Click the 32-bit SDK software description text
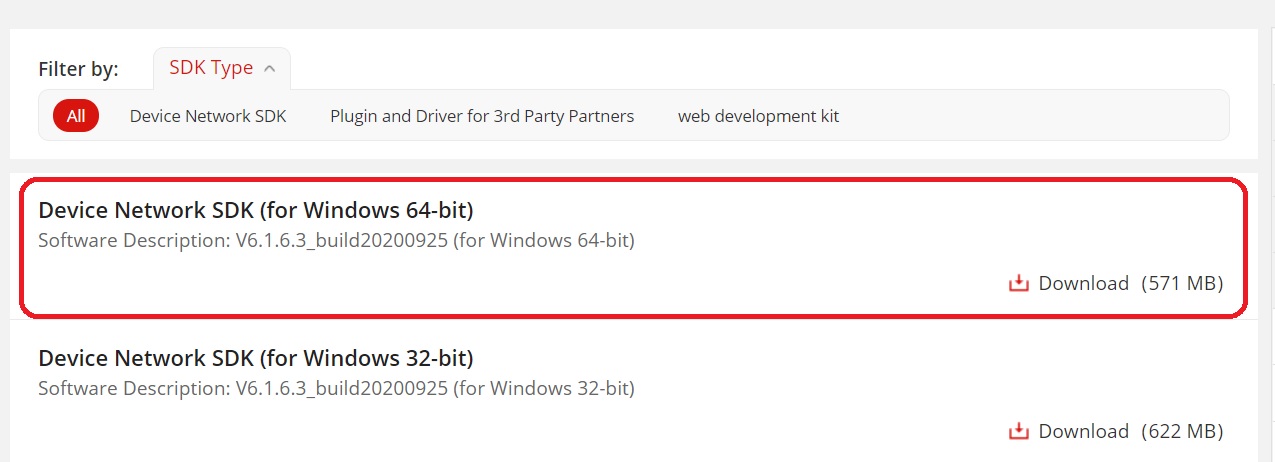This screenshot has width=1275, height=462. (x=336, y=388)
